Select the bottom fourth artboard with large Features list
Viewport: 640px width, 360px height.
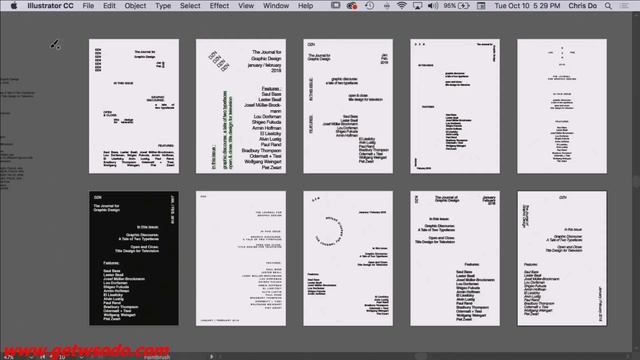455,258
